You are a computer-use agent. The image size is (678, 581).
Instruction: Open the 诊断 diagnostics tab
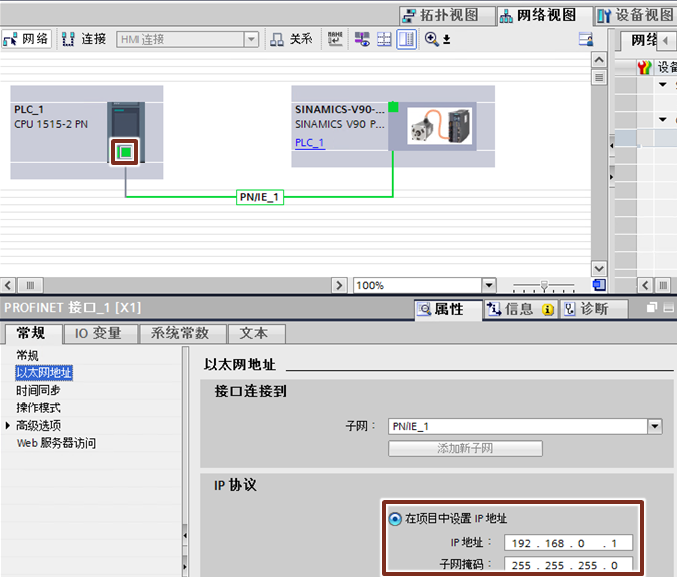[x=593, y=309]
